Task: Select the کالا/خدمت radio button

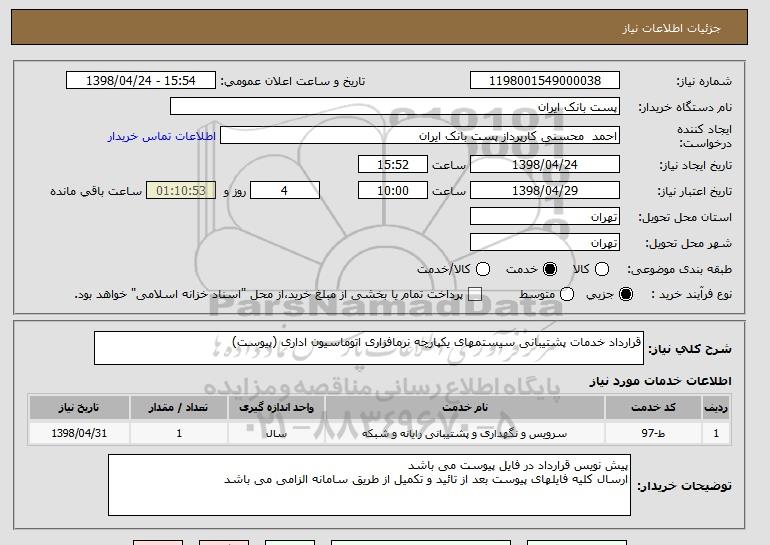Action: 483,269
